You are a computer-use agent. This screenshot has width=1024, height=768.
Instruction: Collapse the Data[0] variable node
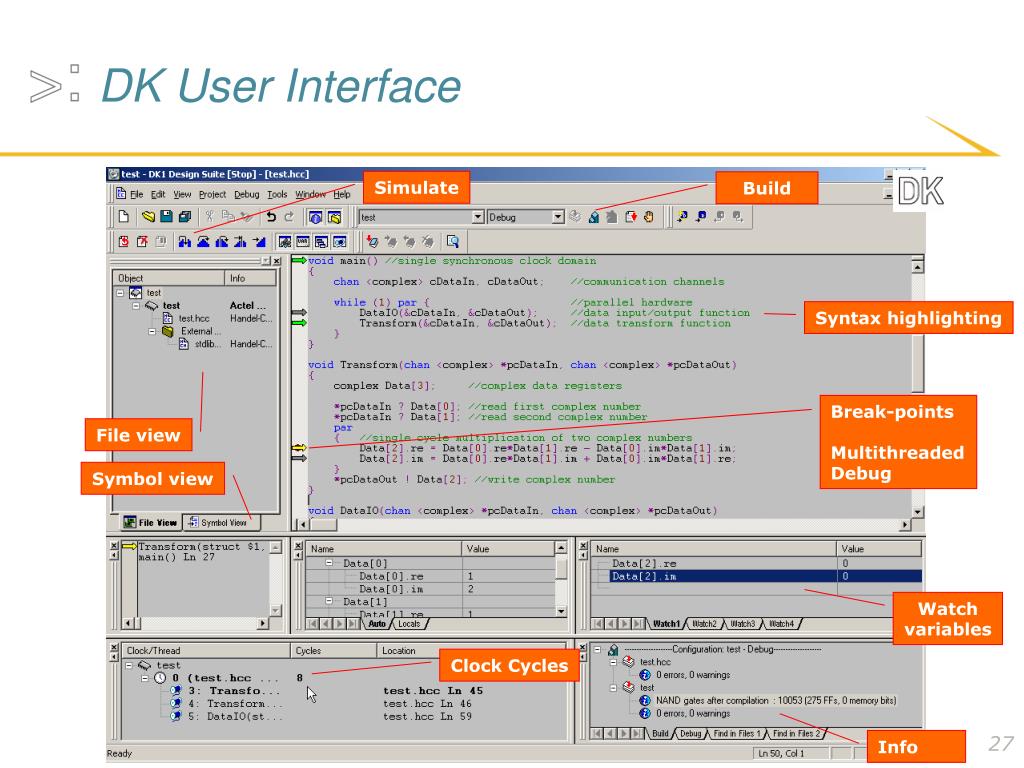click(329, 562)
